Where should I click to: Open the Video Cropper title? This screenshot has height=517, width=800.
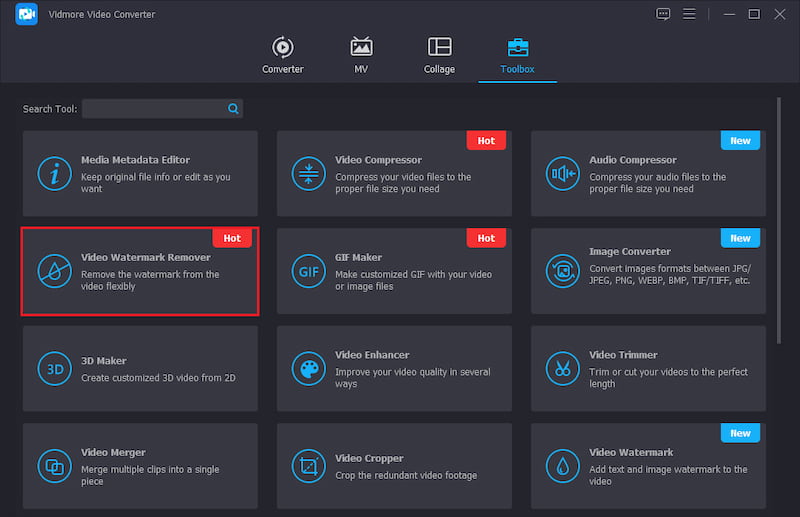point(369,458)
